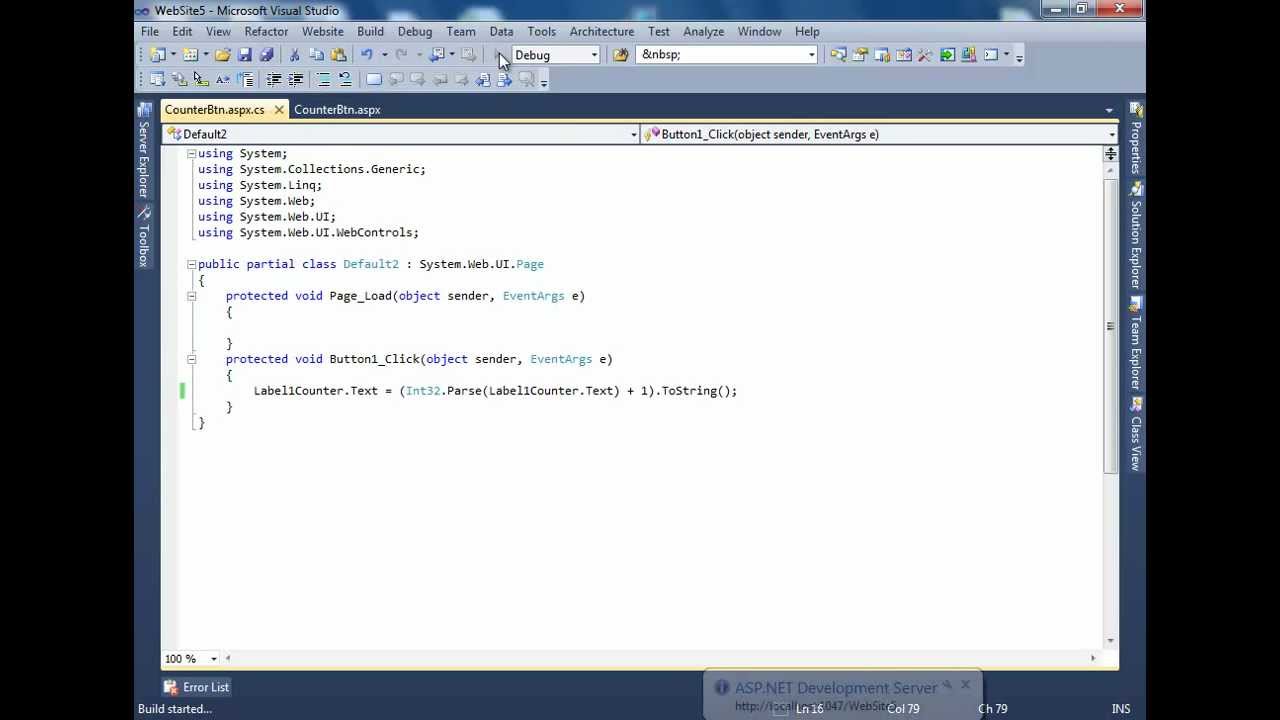Click the New Project toolbar icon
Screen dimensions: 1280x720
click(x=157, y=55)
